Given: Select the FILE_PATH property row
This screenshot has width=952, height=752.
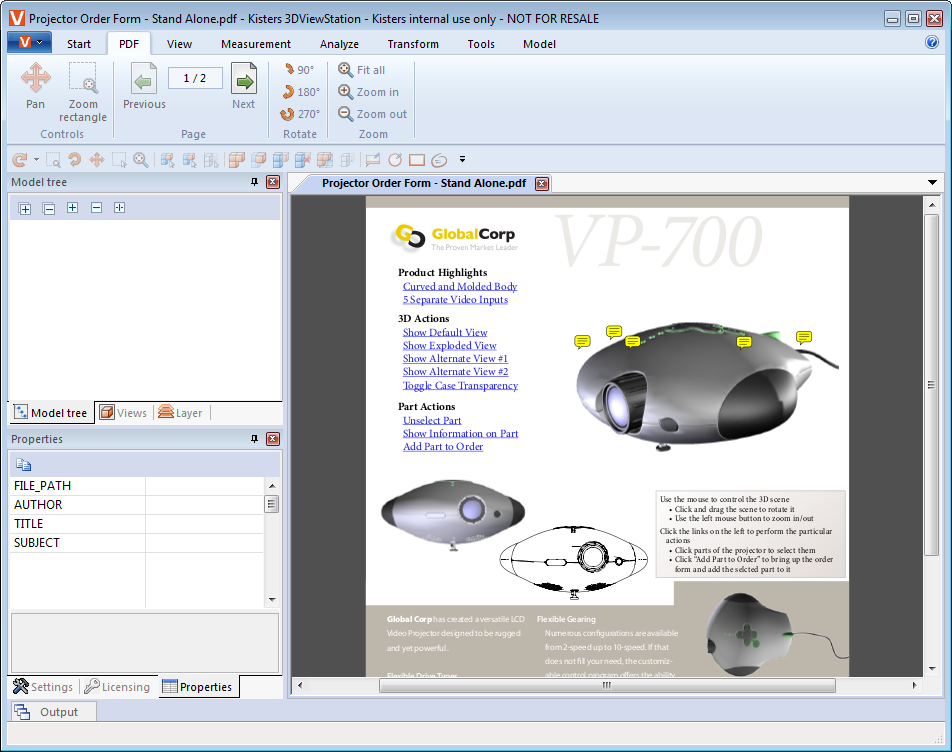Looking at the screenshot, I should click(x=137, y=486).
